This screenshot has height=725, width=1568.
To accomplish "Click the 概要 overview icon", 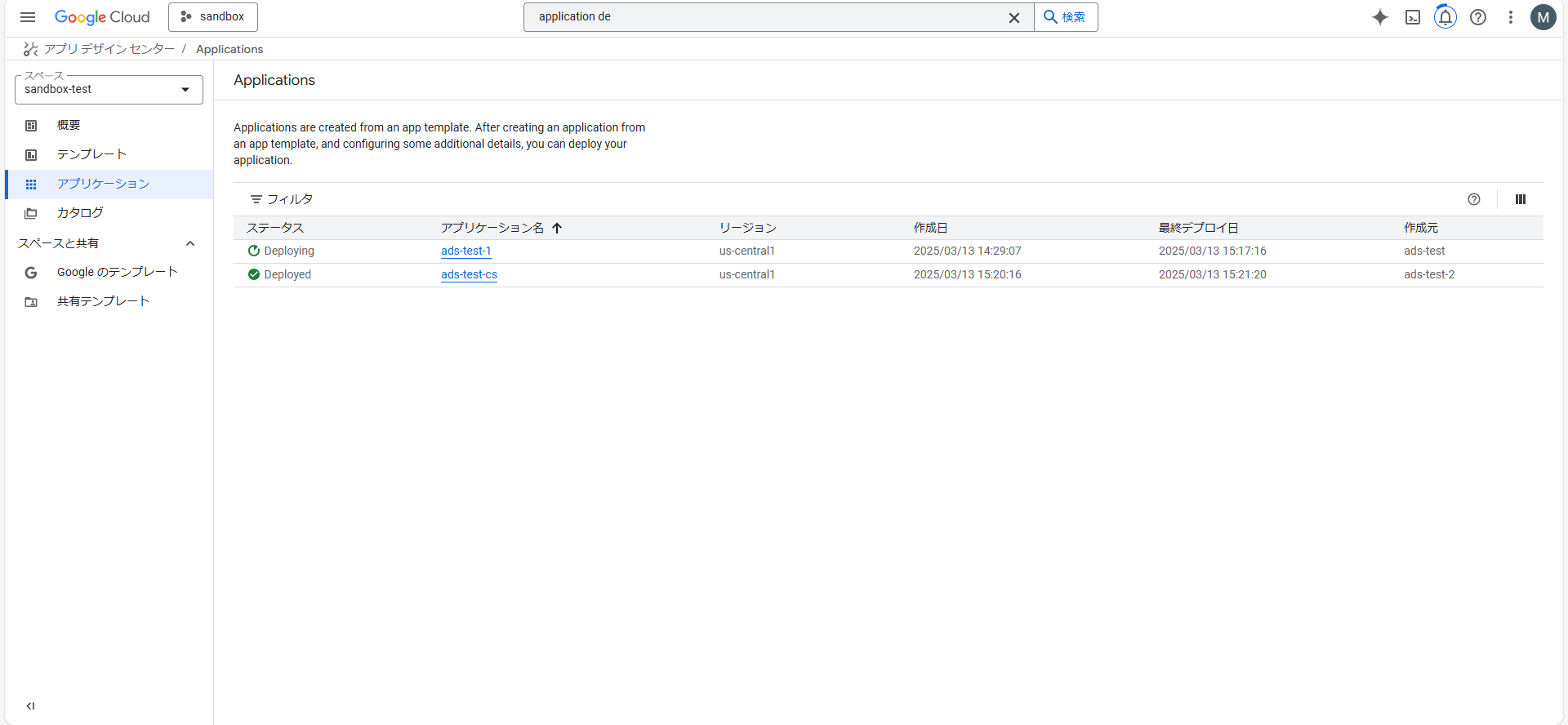I will tap(31, 125).
